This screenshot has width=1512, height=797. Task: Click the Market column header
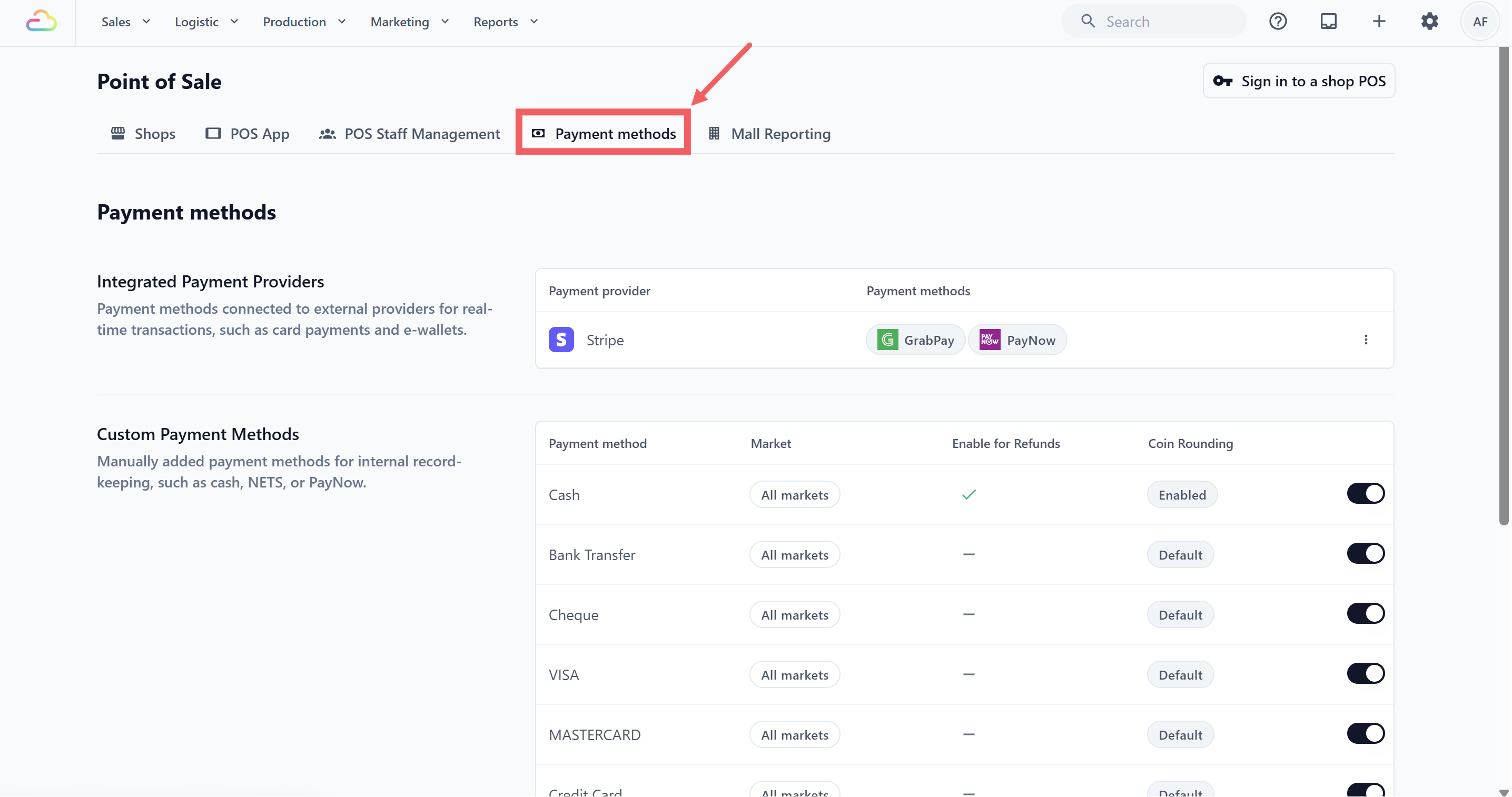770,443
